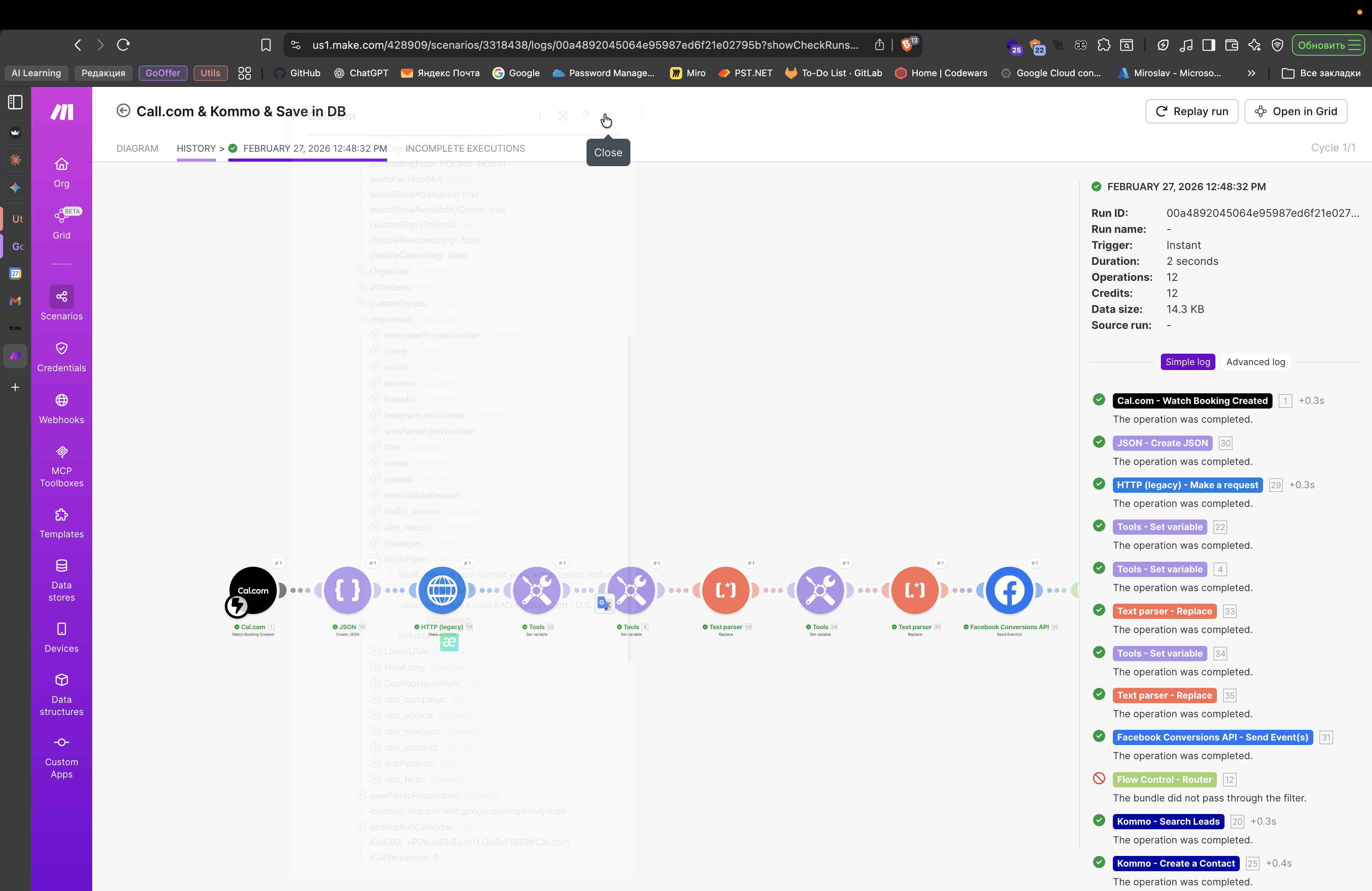Switch to the DIAGRAM tab
The width and height of the screenshot is (1372, 891).
click(x=137, y=148)
